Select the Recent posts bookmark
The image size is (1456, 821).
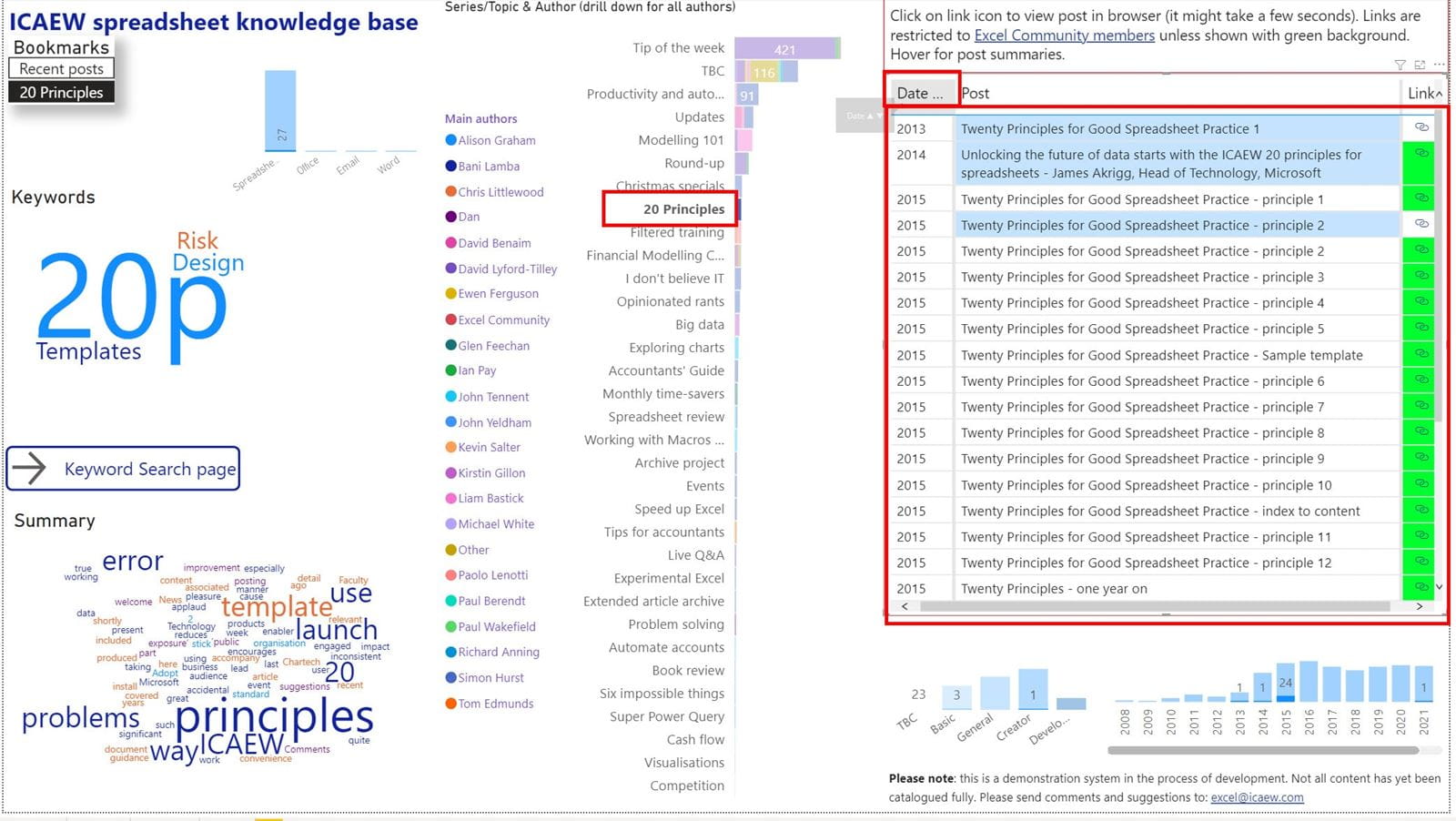[x=61, y=69]
